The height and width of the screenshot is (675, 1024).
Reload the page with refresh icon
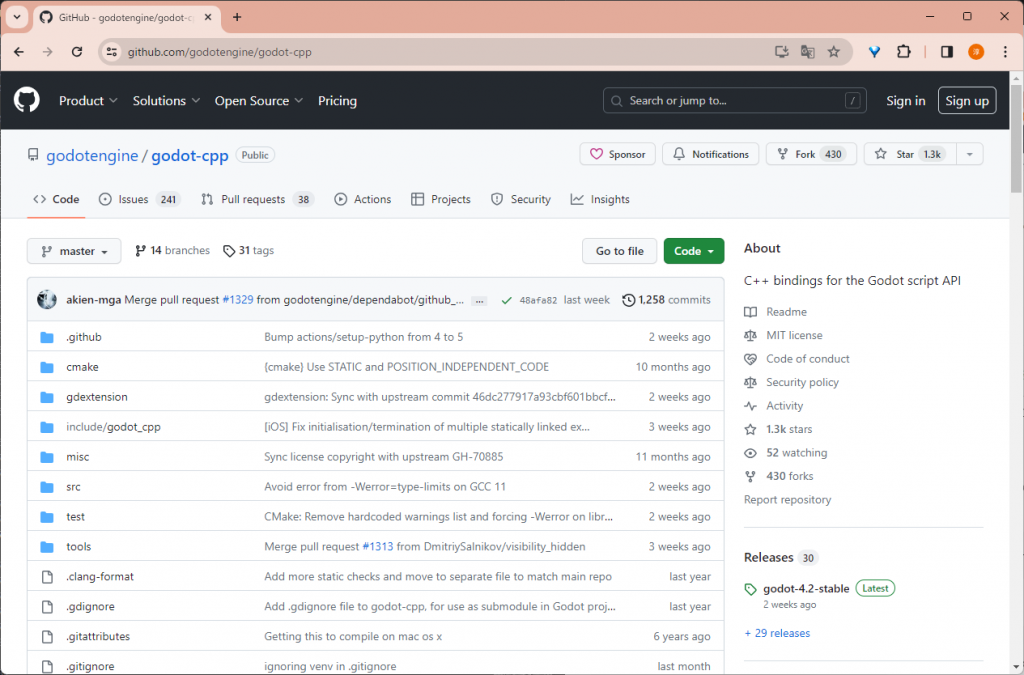[76, 52]
